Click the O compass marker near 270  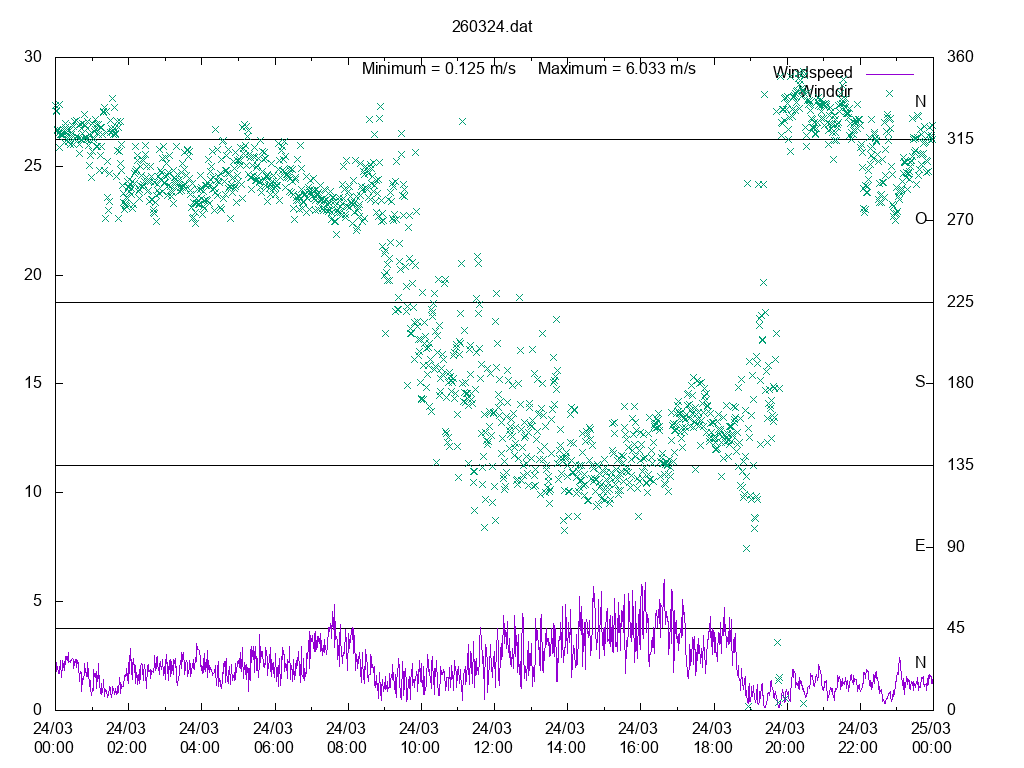921,219
